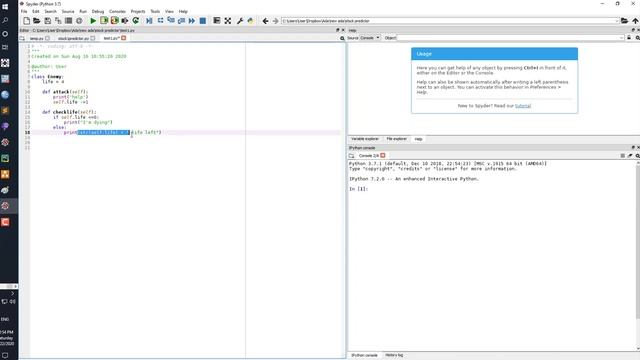
Task: Start debugging the file
Action: [x=149, y=21]
